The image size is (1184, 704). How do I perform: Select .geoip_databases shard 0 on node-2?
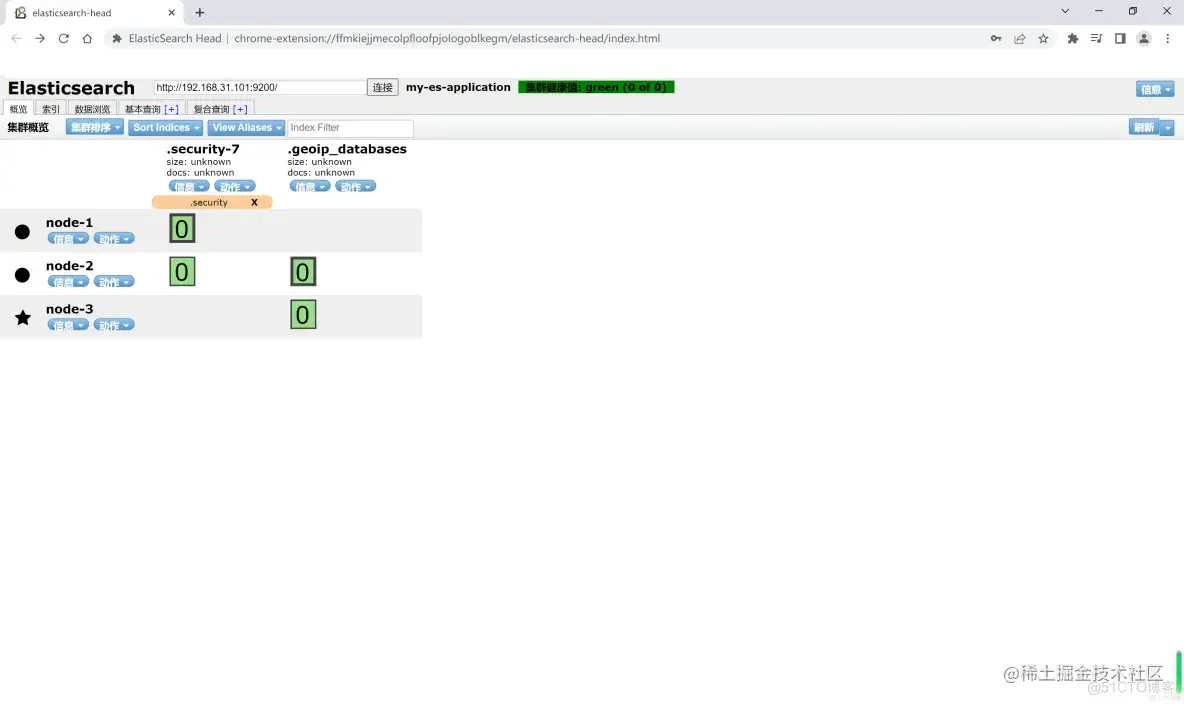pyautogui.click(x=303, y=272)
